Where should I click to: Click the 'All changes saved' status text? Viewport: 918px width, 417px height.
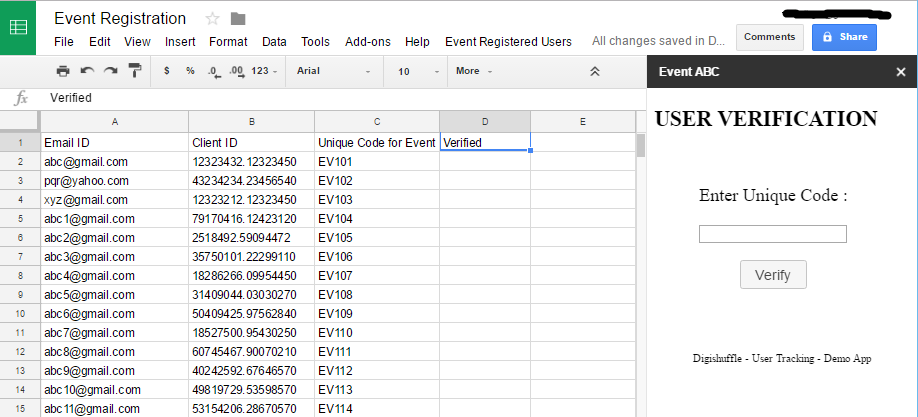click(x=658, y=41)
